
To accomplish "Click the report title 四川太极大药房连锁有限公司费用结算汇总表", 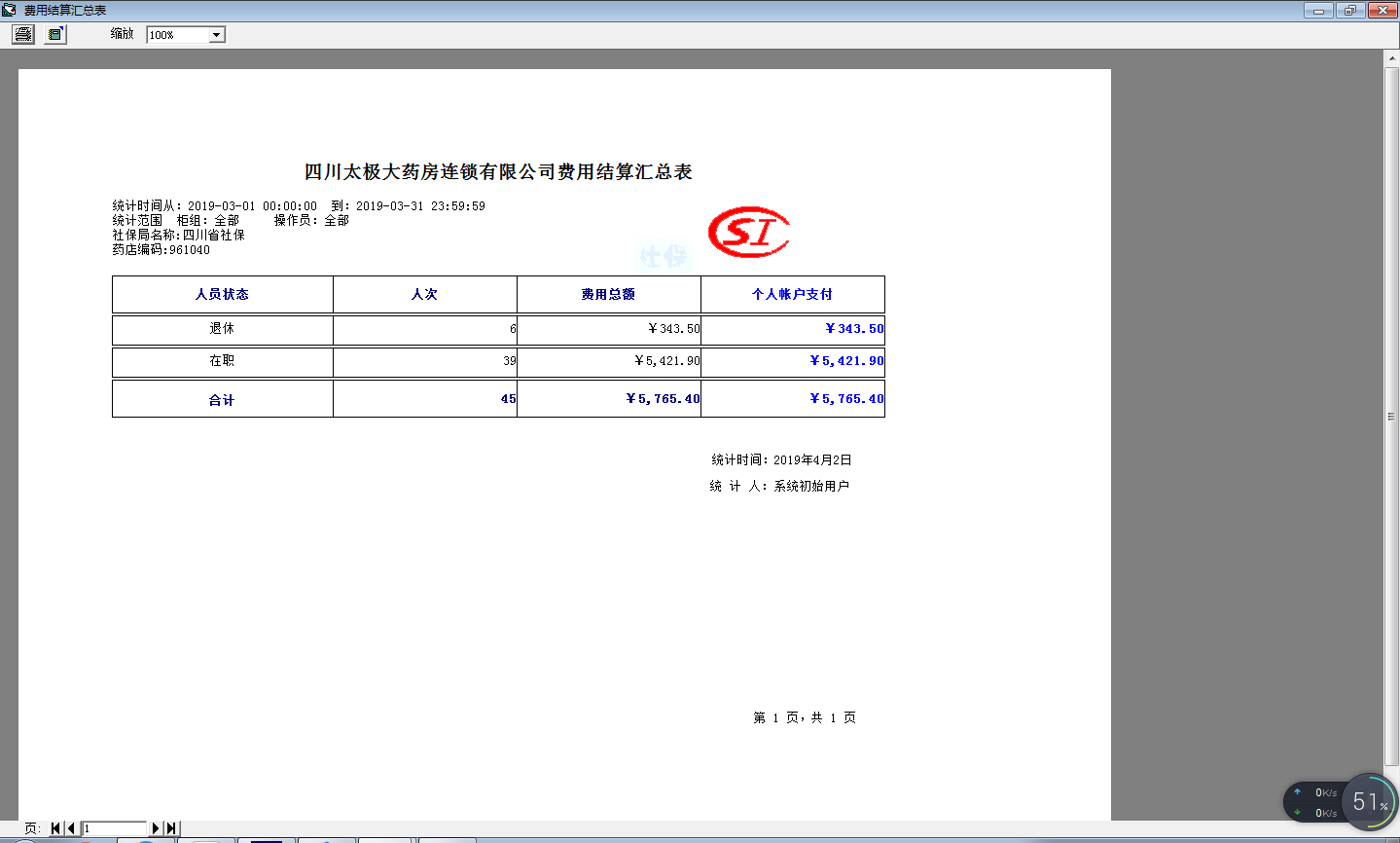I will point(498,172).
